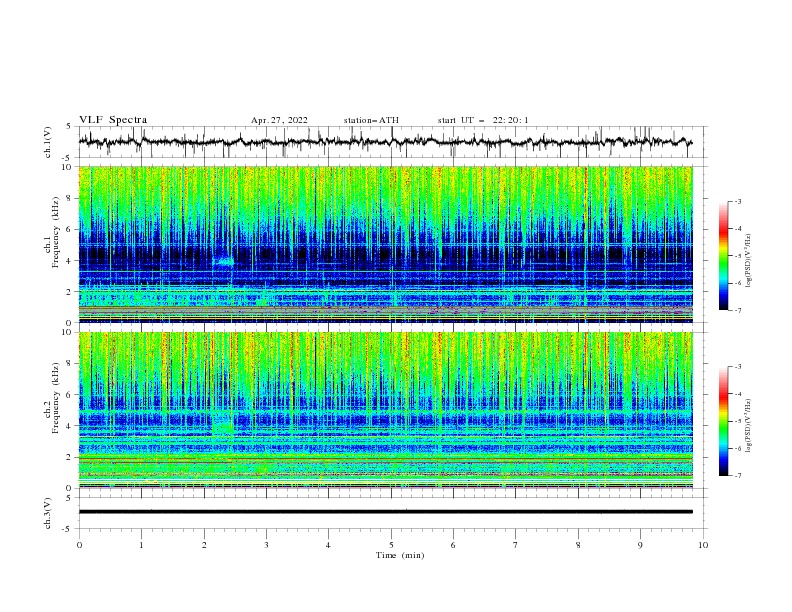Viewport: 792px width, 612px height.
Task: Click the "2" kHz tick on ch.2 spectrogram
Action: pyautogui.click(x=70, y=457)
